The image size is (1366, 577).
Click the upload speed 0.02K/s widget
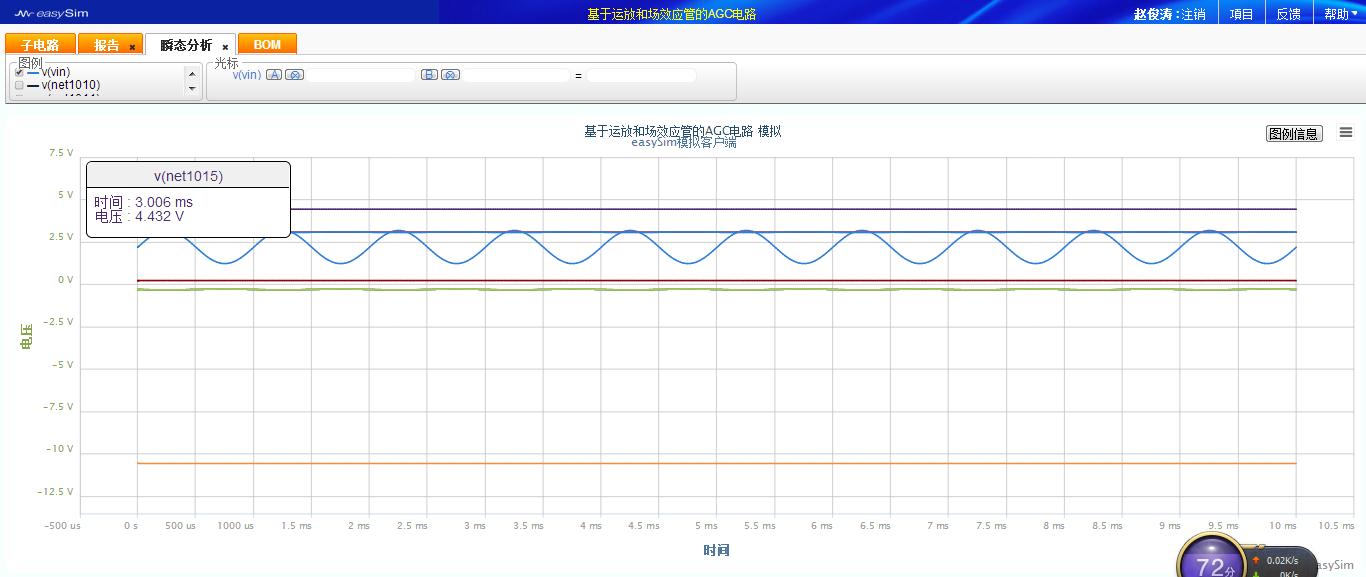click(1275, 561)
